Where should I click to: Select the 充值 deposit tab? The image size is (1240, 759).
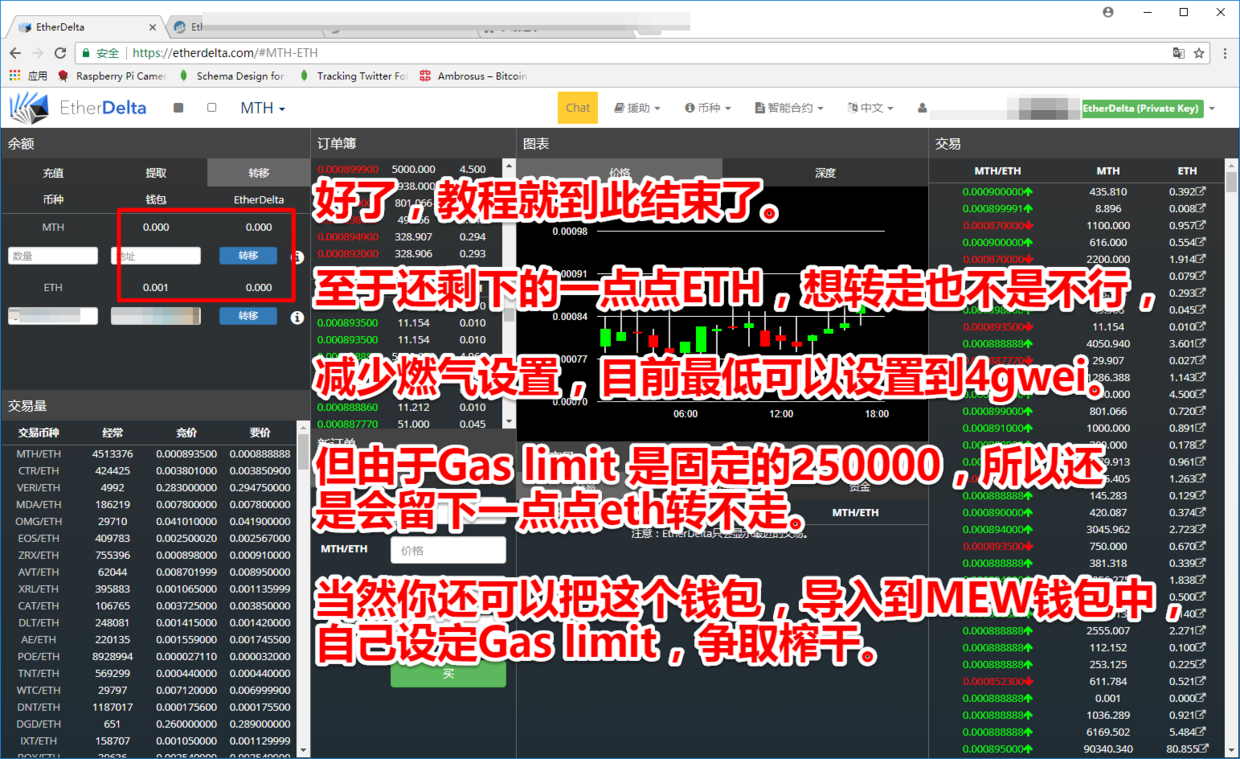pyautogui.click(x=52, y=173)
